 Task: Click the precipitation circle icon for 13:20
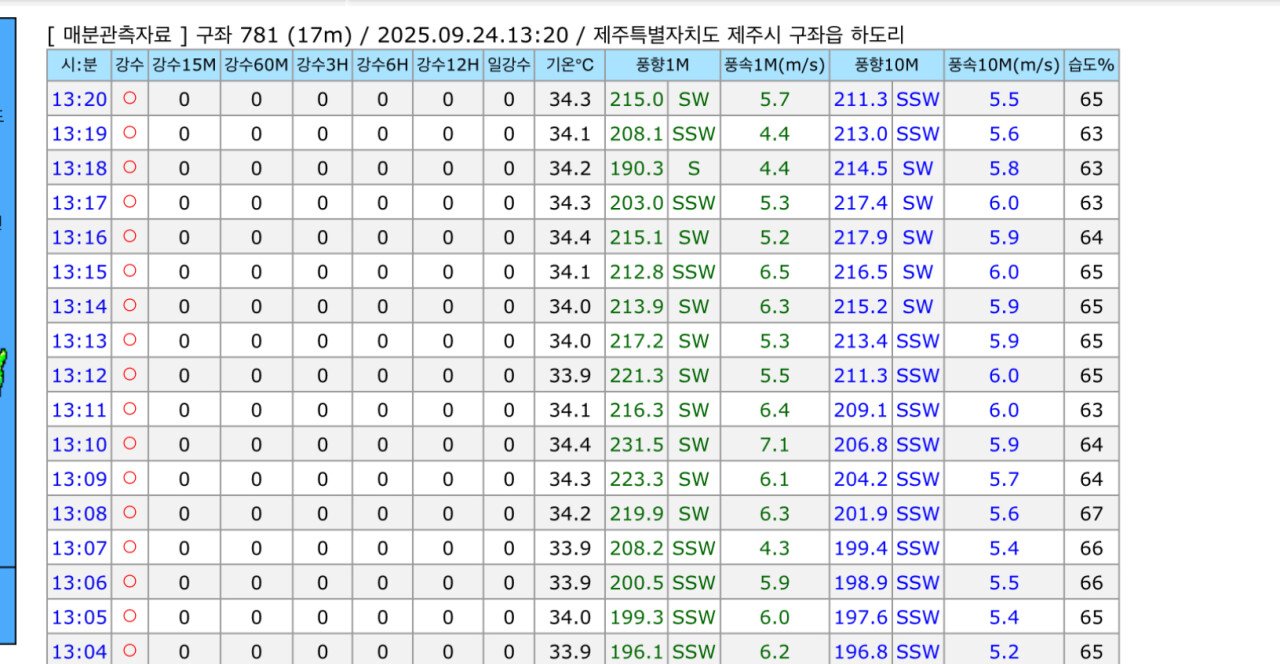(x=129, y=99)
